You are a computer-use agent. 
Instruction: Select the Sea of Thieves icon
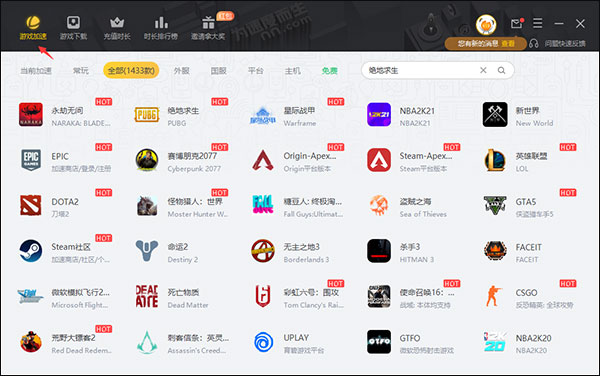tap(379, 205)
